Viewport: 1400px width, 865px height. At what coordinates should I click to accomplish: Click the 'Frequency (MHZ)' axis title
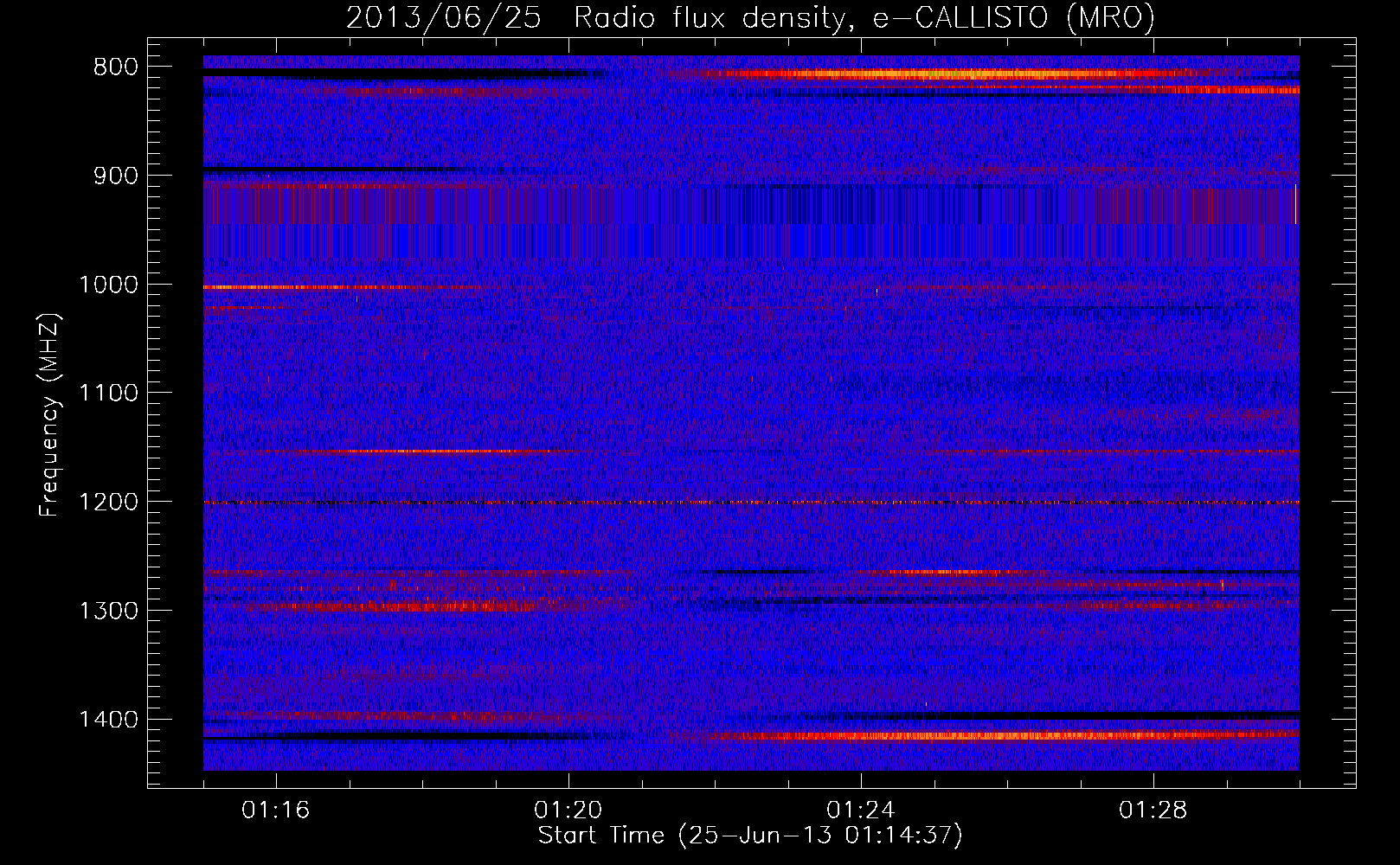coord(49,415)
